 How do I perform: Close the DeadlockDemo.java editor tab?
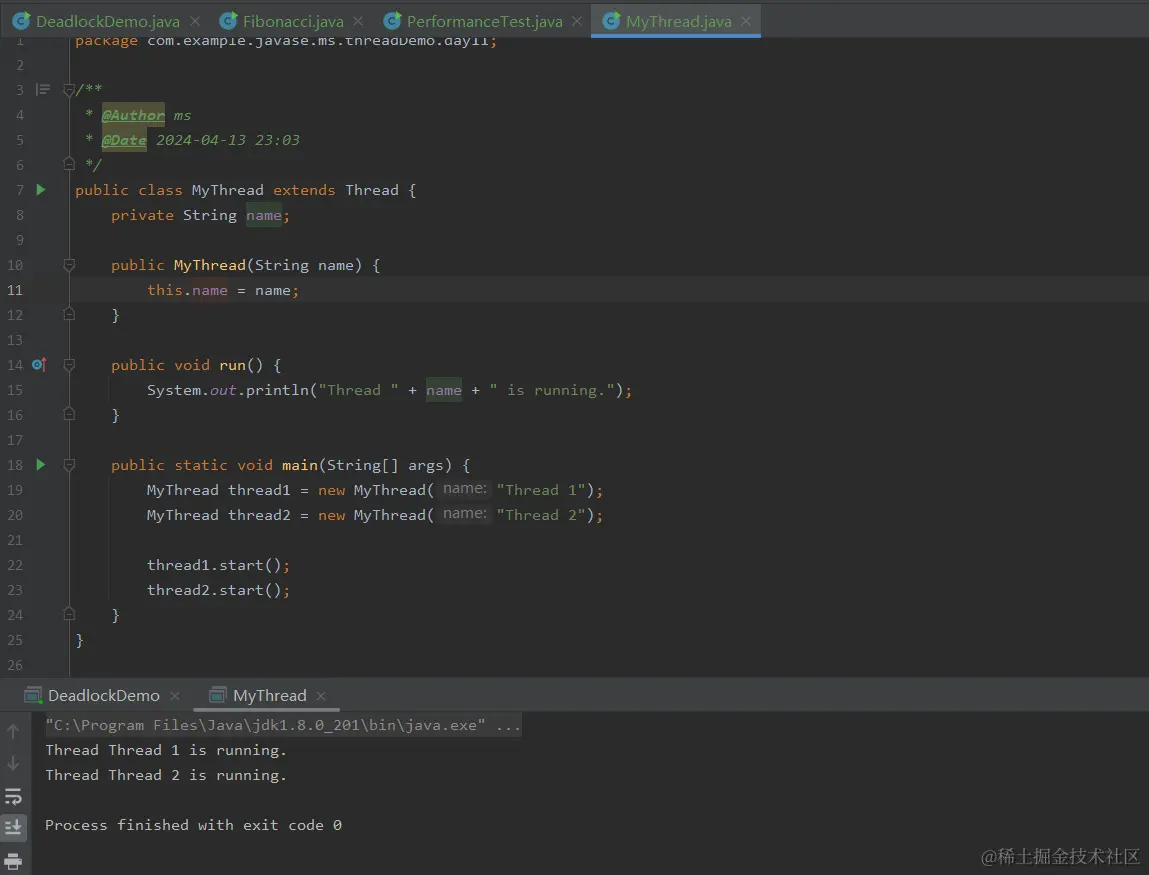pos(195,21)
